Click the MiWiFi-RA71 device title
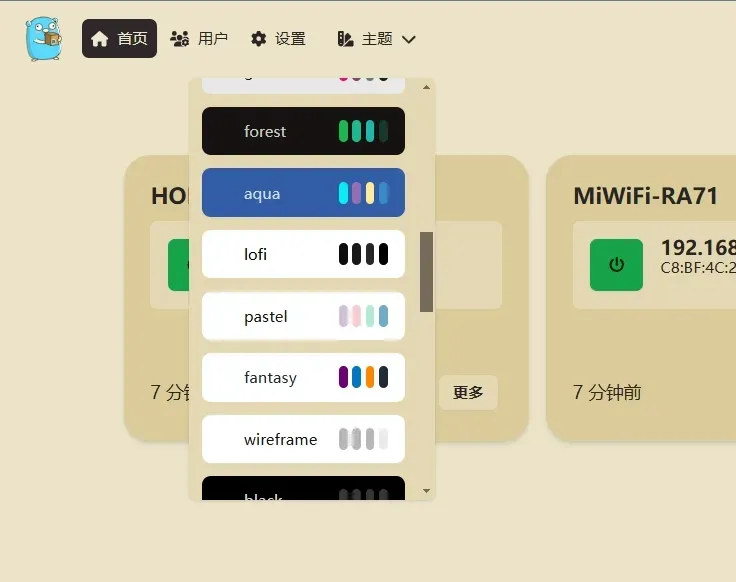This screenshot has height=582, width=736. point(645,196)
